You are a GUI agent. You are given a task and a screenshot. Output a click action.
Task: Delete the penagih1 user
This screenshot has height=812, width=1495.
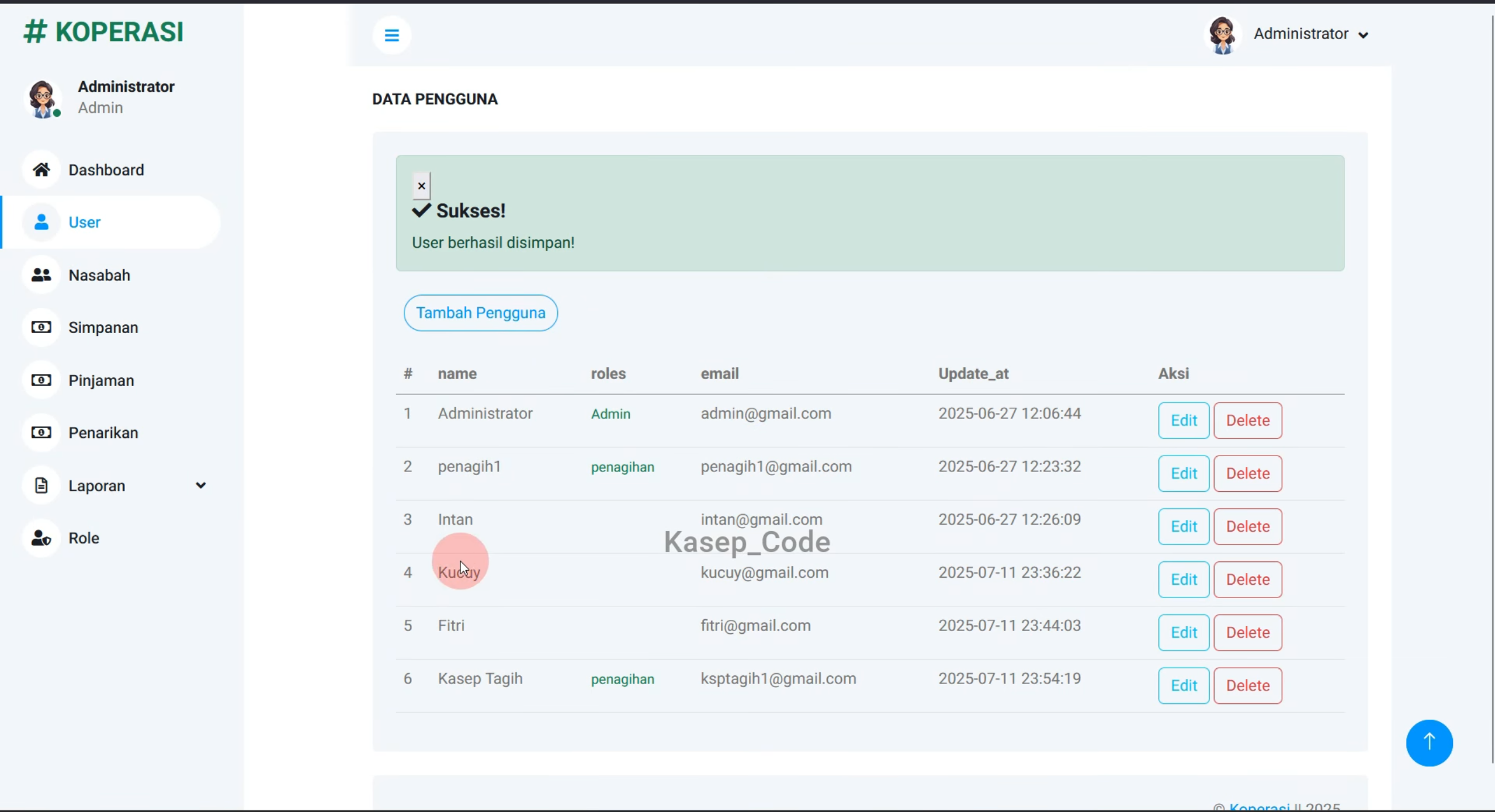tap(1247, 473)
